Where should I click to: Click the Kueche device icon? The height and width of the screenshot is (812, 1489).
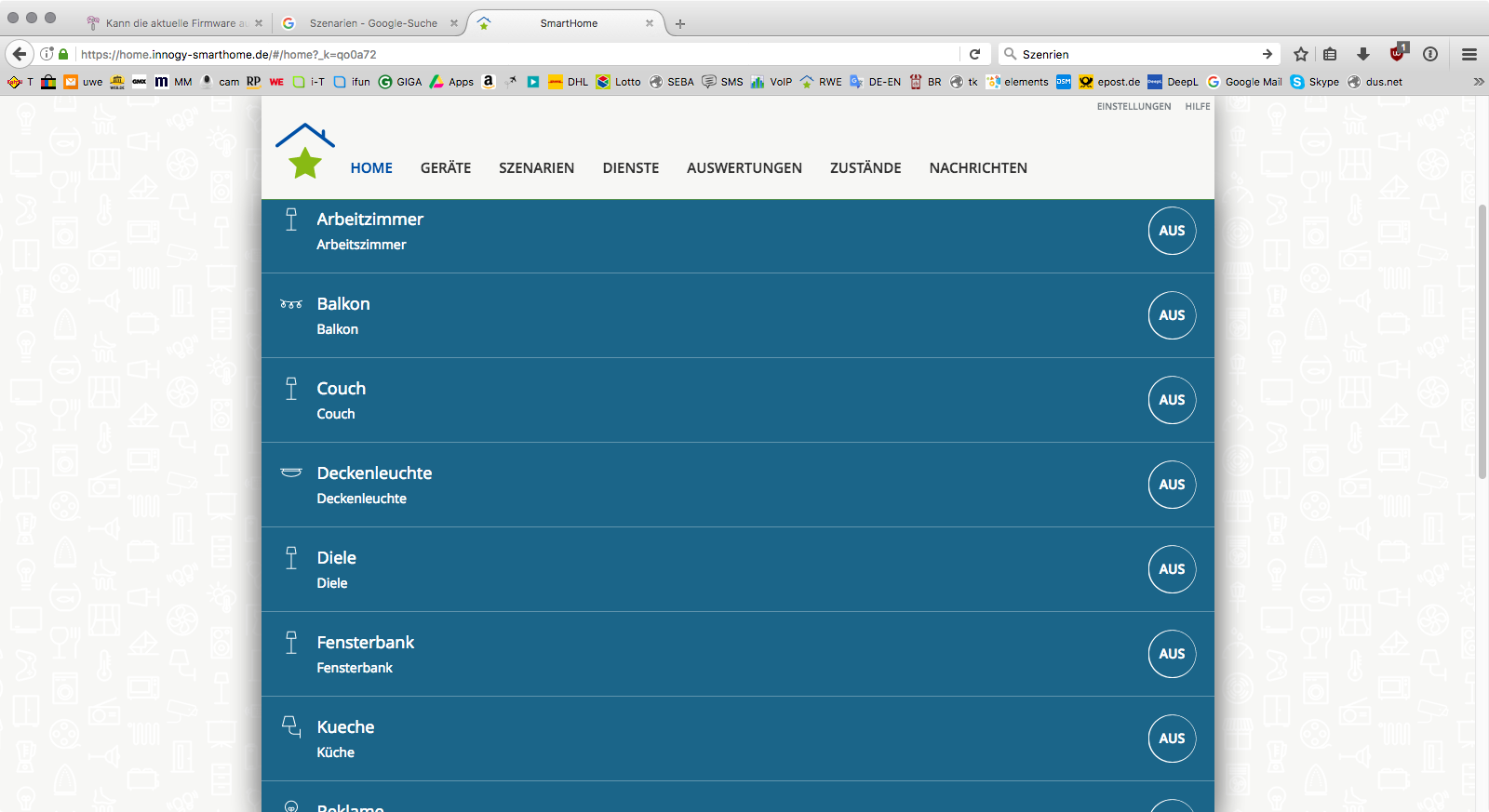coord(291,726)
